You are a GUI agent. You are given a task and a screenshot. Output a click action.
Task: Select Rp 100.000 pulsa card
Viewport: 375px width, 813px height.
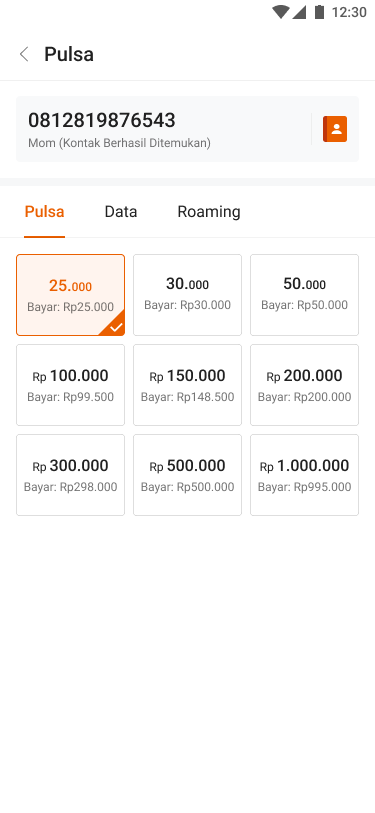pos(71,385)
